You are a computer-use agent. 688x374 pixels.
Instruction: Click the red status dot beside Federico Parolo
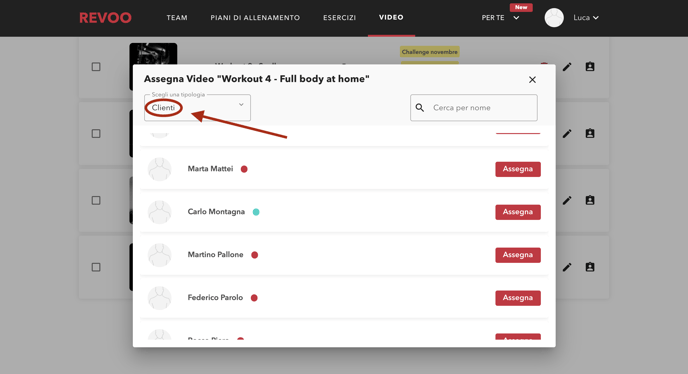(x=254, y=298)
